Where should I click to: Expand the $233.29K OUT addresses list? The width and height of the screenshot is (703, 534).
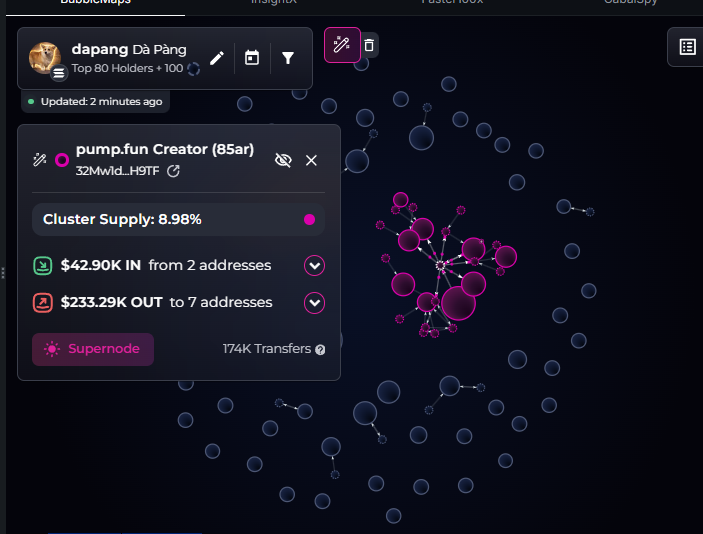tap(314, 303)
